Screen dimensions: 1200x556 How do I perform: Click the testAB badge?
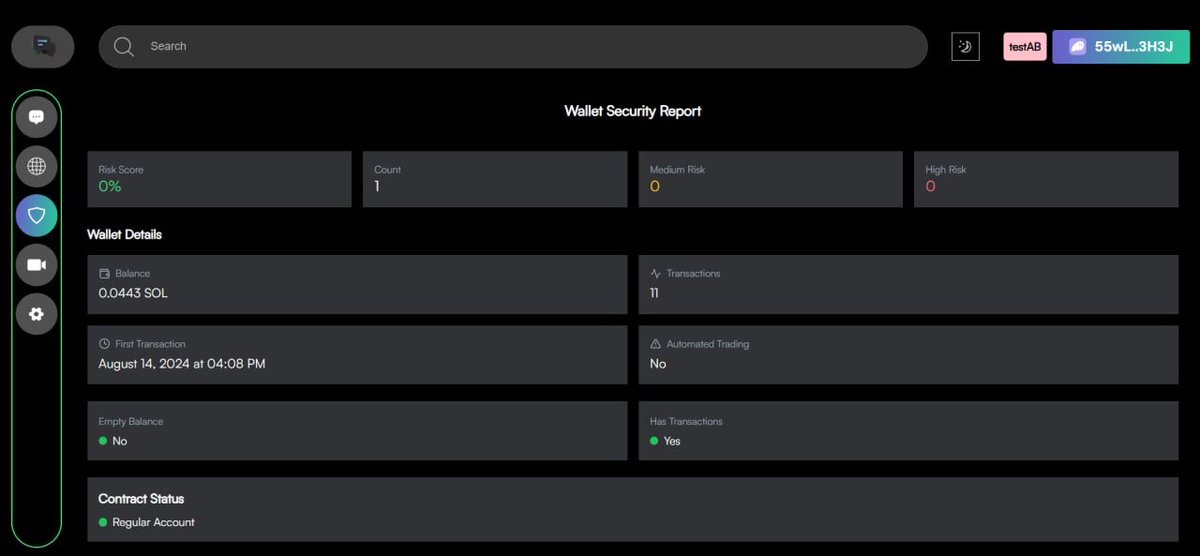(1025, 47)
